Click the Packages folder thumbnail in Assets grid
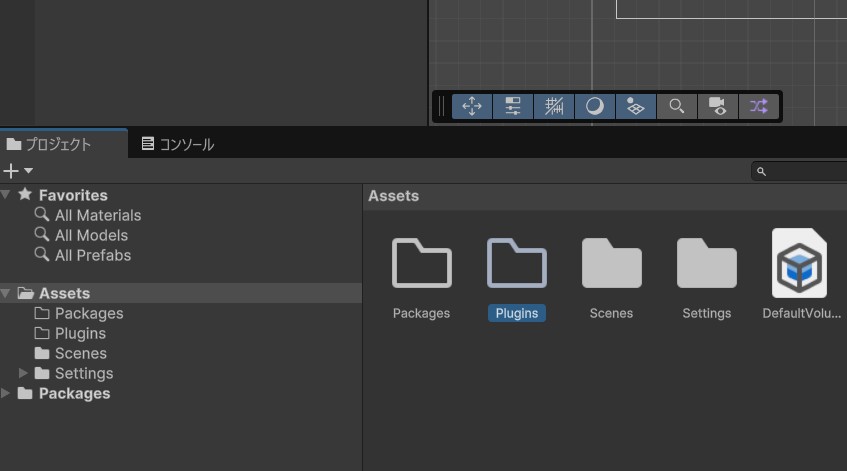The width and height of the screenshot is (847, 471). pos(421,263)
